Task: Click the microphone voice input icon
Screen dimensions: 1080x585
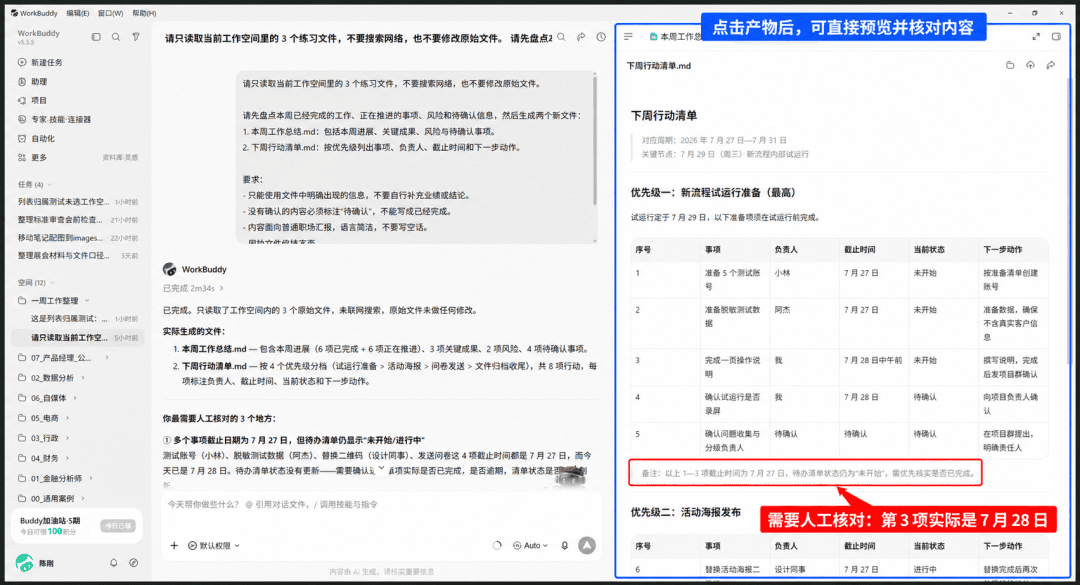Action: pyautogui.click(x=565, y=546)
